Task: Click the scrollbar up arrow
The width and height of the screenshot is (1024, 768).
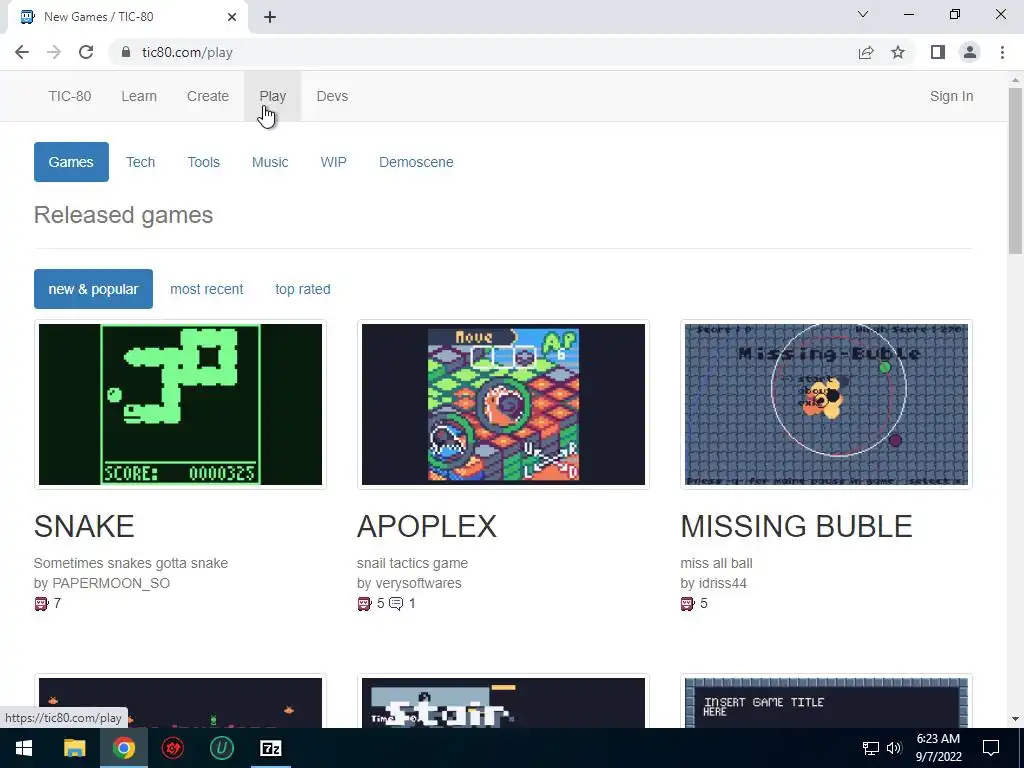Action: 1015,80
